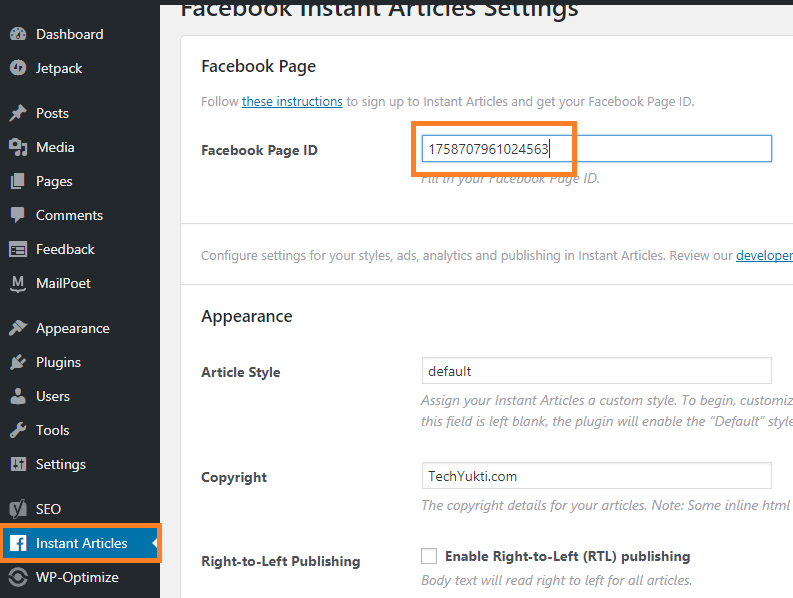The image size is (793, 598).
Task: Select Instant Articles menu item
Action: pos(80,543)
